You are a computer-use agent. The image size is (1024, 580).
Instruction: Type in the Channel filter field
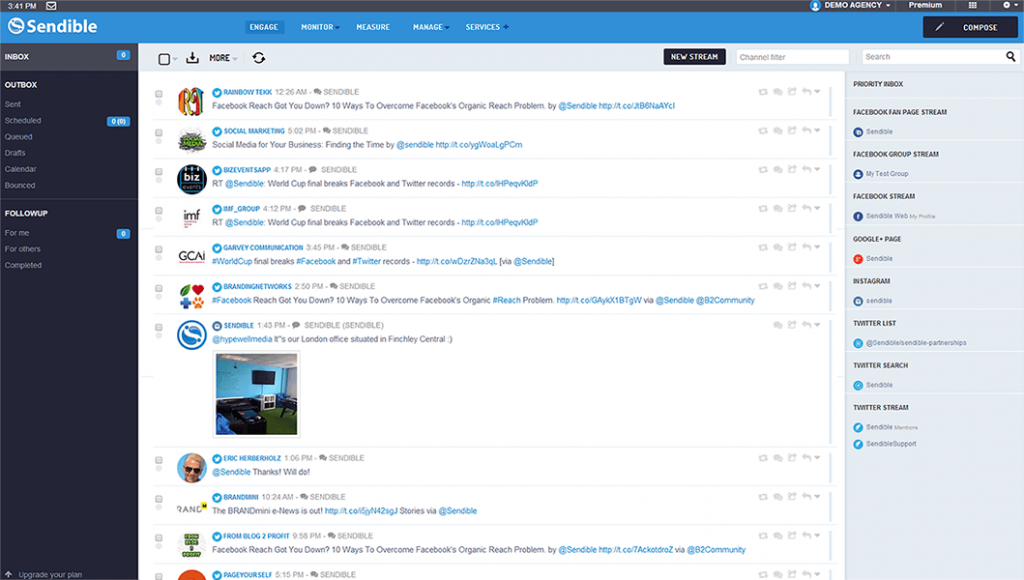click(792, 57)
